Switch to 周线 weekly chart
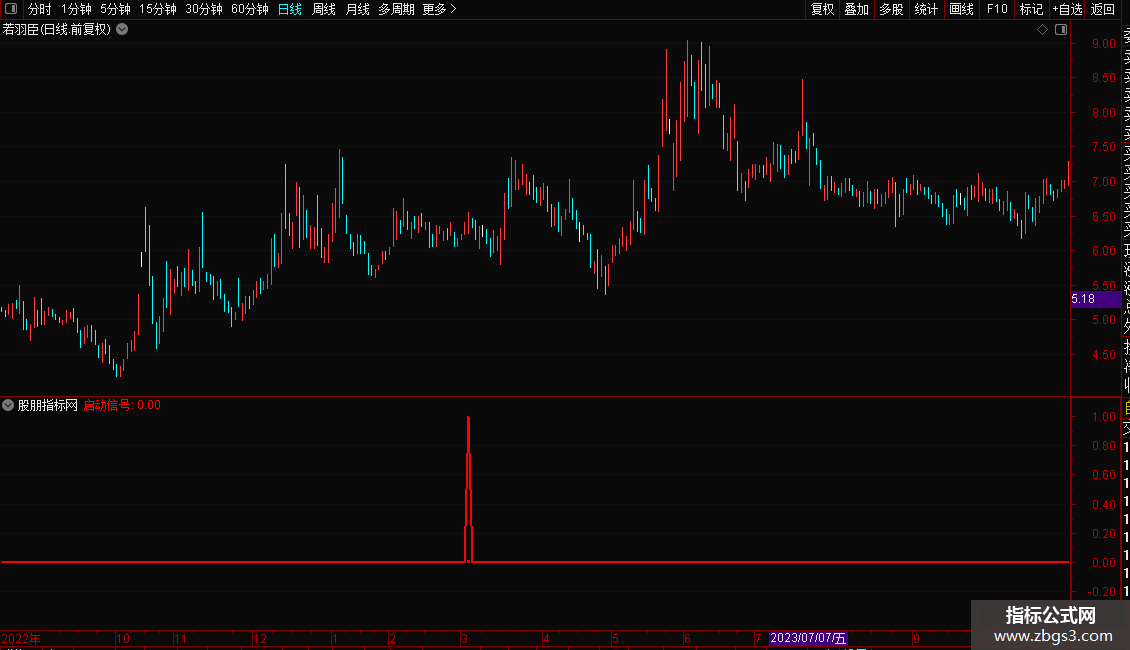The width and height of the screenshot is (1130, 650). point(324,9)
